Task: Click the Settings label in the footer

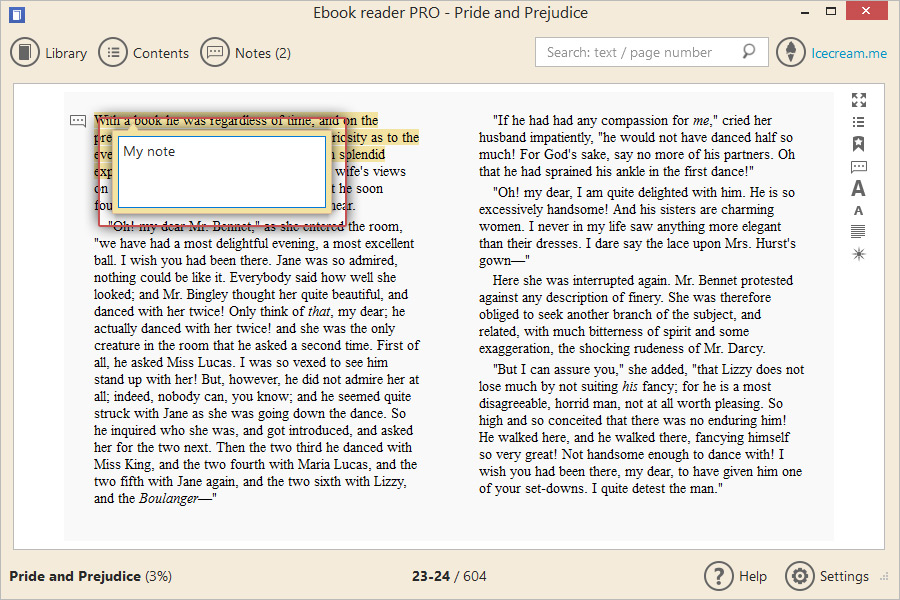Action: click(x=844, y=576)
